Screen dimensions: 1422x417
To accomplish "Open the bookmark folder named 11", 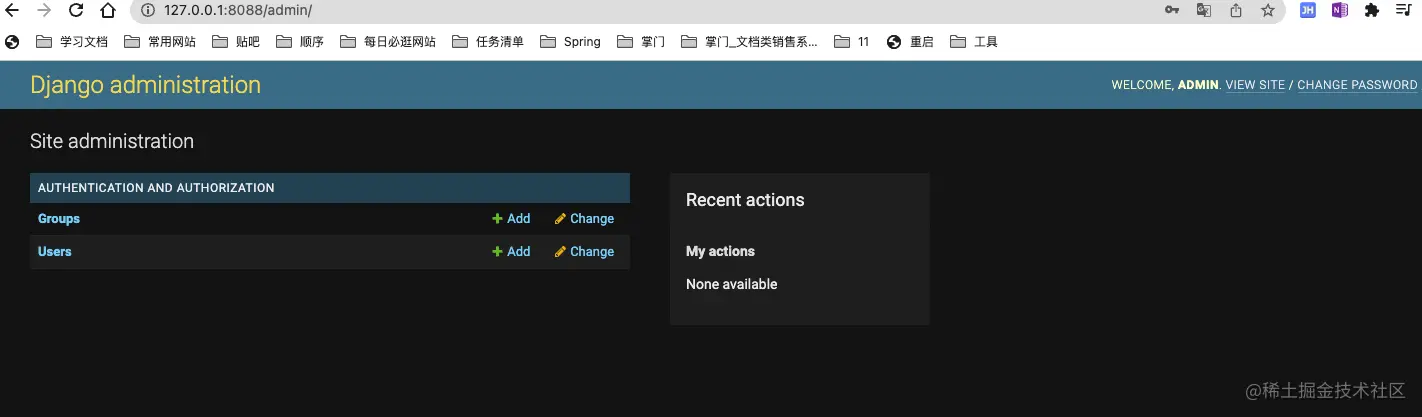I will click(x=852, y=42).
